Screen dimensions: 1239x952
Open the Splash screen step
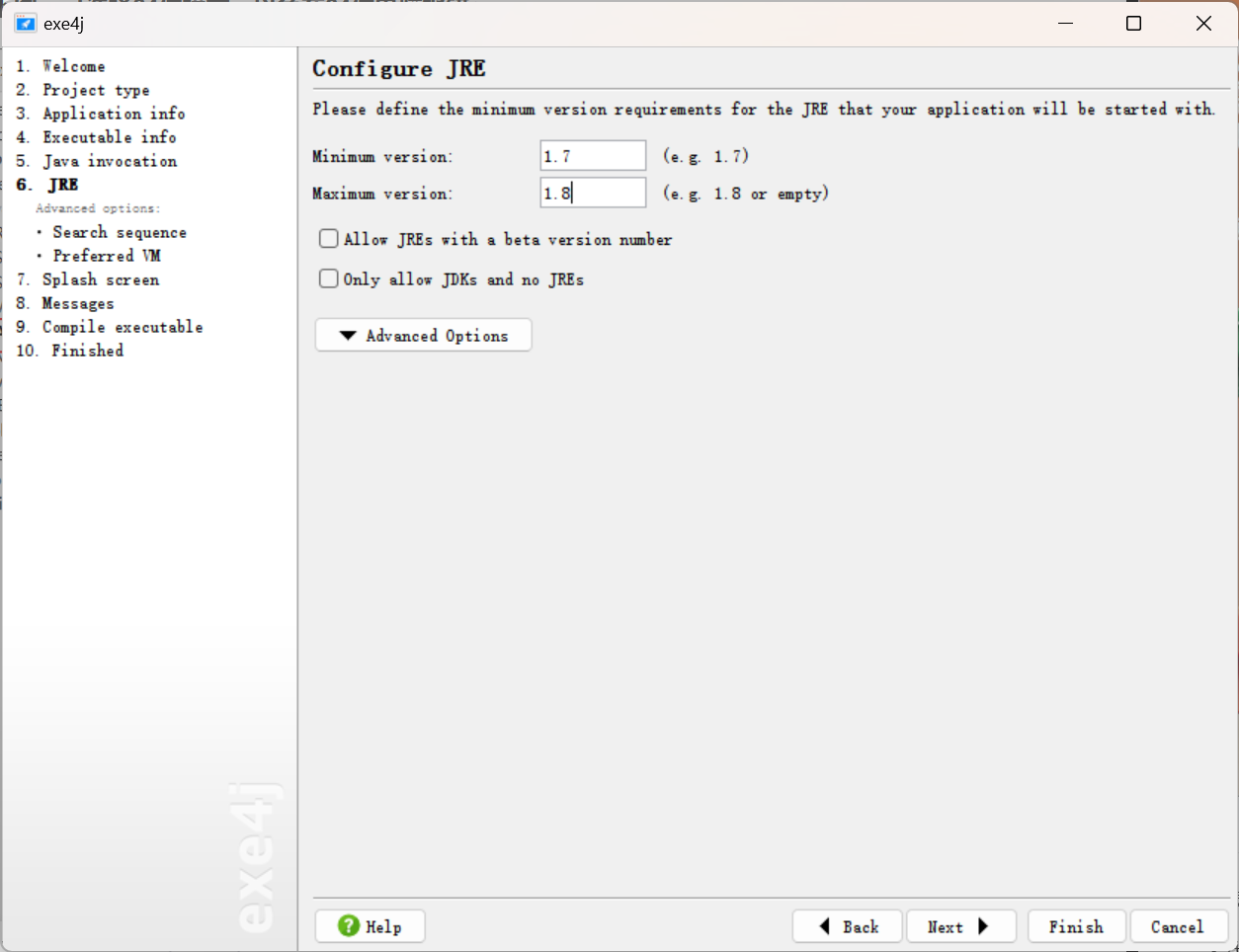(101, 279)
